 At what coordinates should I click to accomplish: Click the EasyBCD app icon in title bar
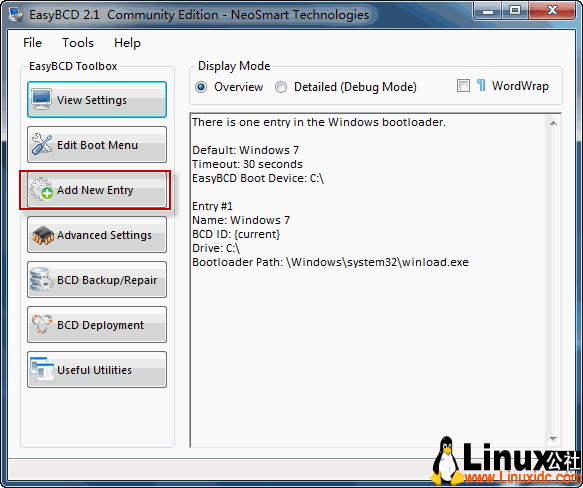point(16,15)
